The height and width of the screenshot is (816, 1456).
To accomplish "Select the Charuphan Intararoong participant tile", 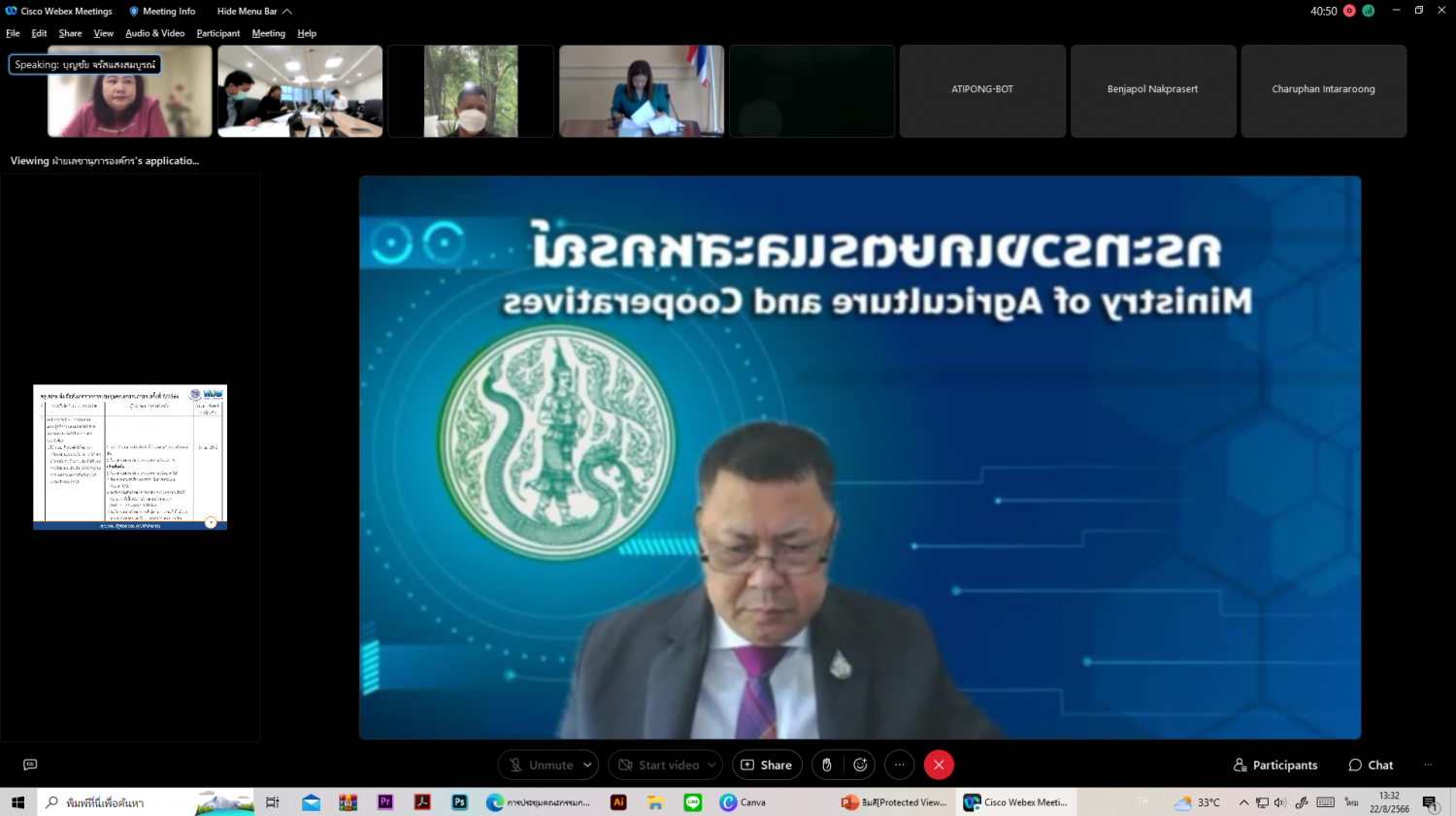I will click(x=1323, y=91).
